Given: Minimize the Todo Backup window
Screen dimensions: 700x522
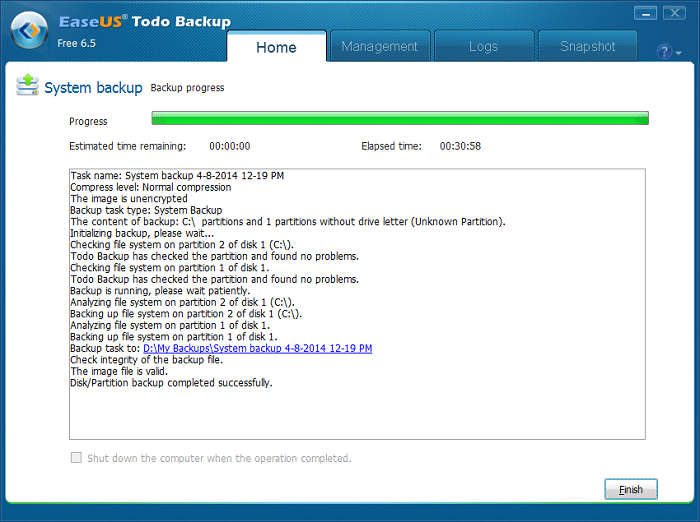Looking at the screenshot, I should click(646, 14).
